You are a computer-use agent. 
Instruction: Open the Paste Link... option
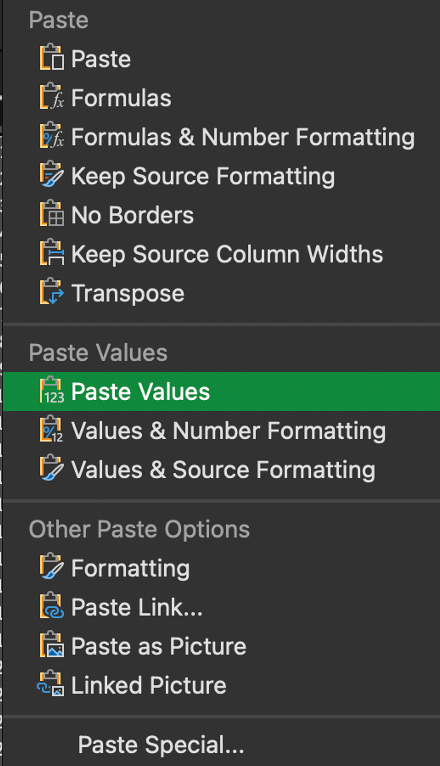tap(221, 607)
